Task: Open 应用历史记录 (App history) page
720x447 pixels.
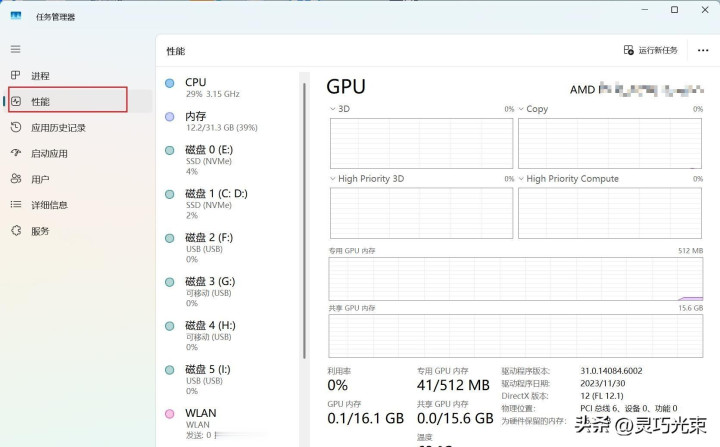Action: point(57,127)
